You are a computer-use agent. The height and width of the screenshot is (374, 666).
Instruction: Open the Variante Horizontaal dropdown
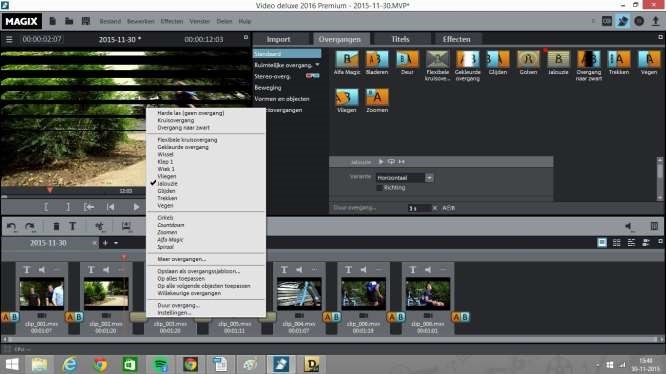pyautogui.click(x=429, y=177)
